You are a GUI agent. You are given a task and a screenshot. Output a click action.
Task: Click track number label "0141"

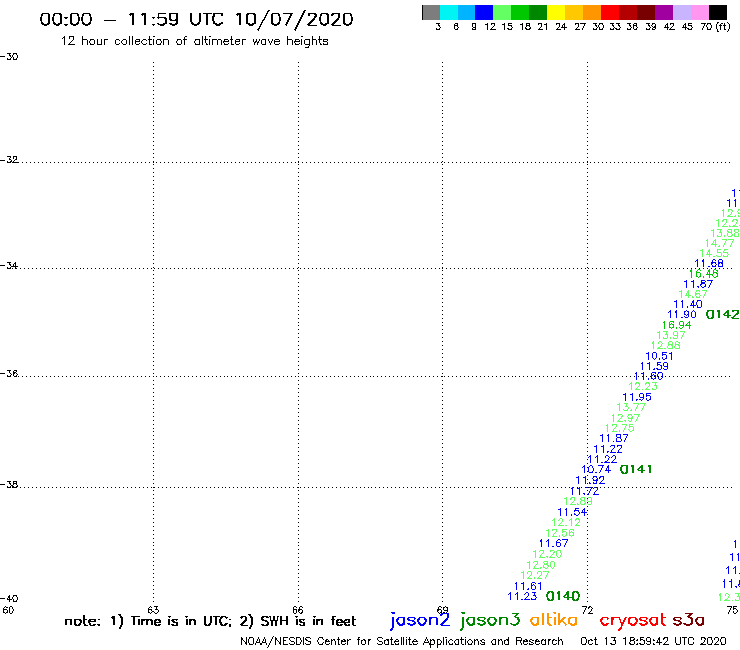click(636, 469)
